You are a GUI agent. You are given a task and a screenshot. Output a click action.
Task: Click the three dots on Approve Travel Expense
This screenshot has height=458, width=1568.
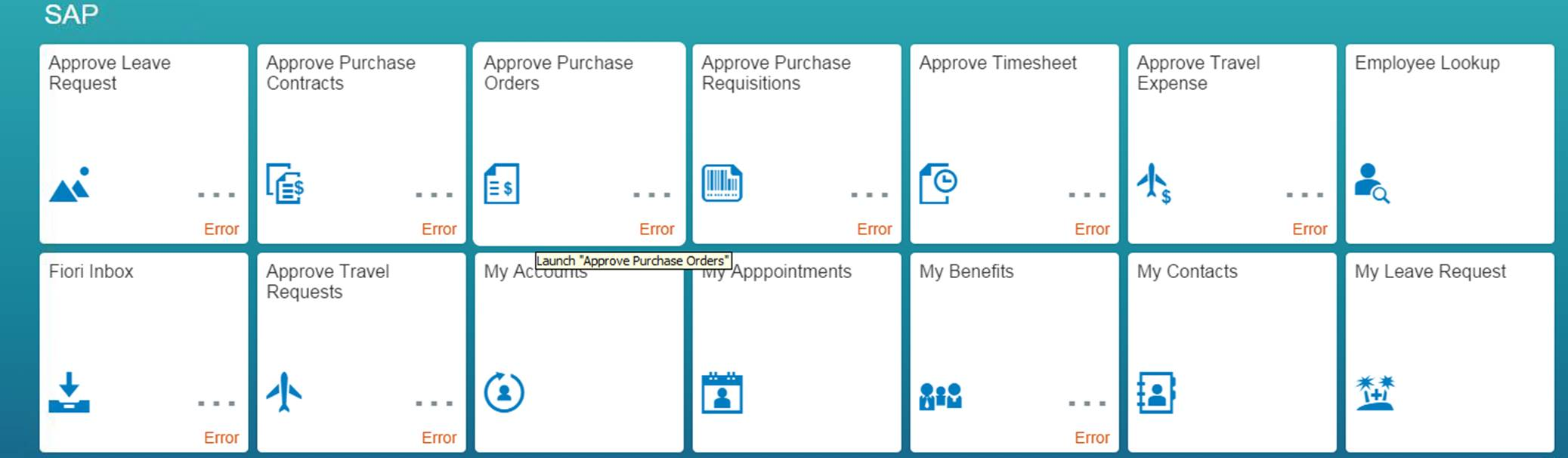(1305, 195)
